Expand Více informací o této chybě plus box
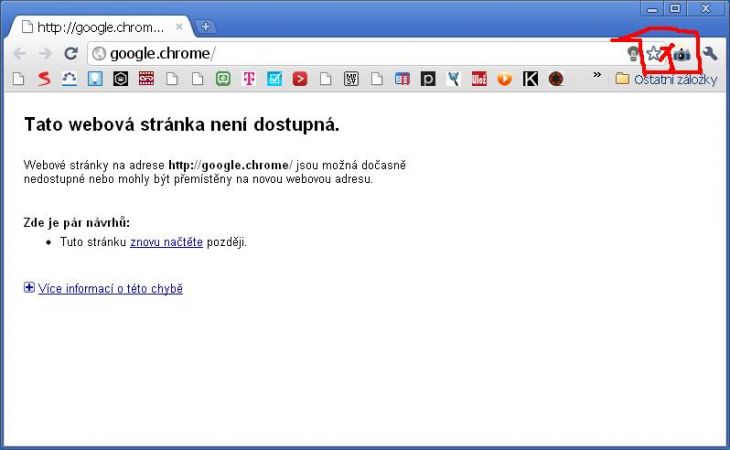Image resolution: width=730 pixels, height=450 pixels. pos(29,288)
